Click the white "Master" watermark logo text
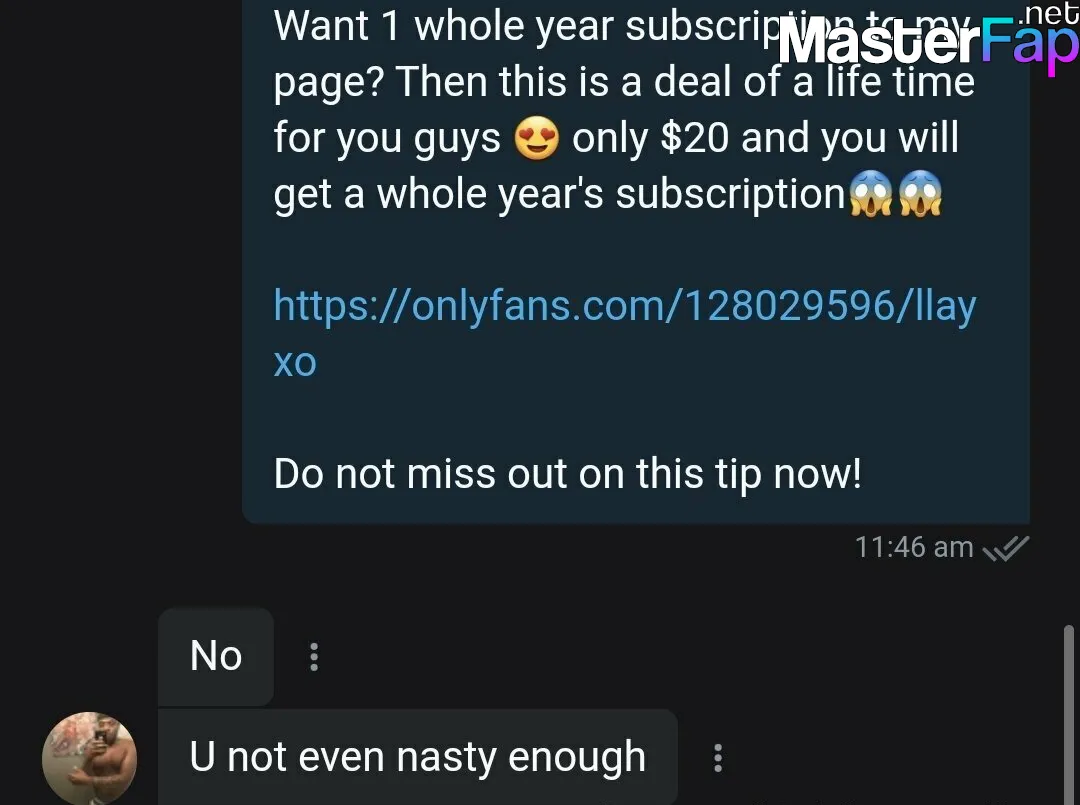The width and height of the screenshot is (1080, 805). click(879, 43)
